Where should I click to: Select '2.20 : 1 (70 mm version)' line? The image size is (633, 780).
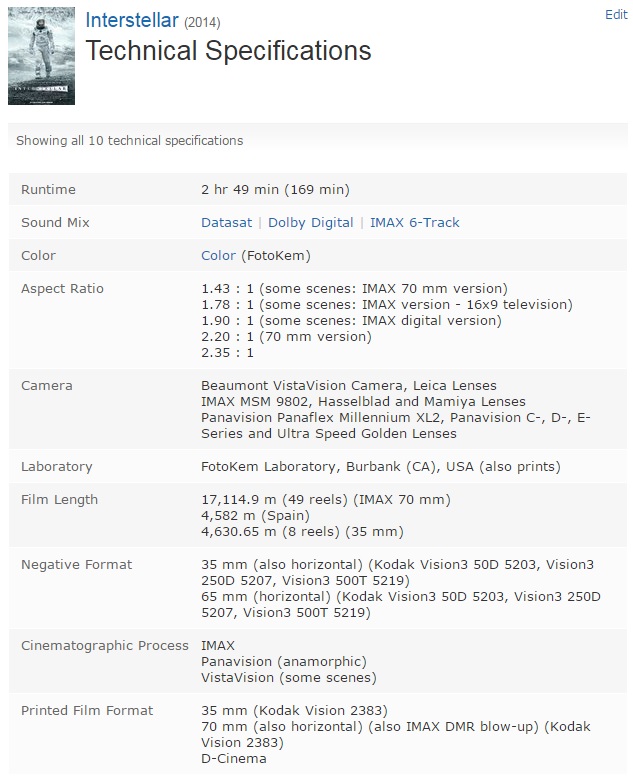point(286,336)
